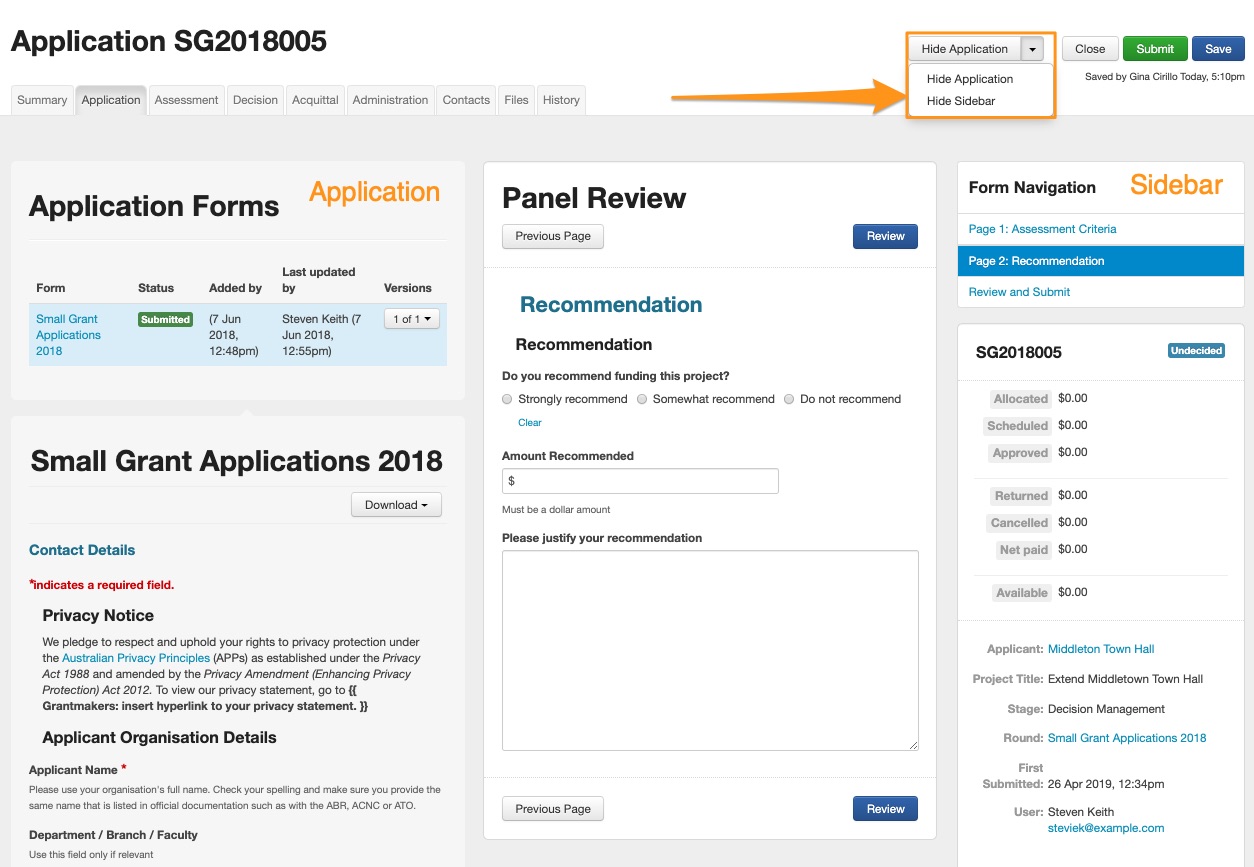Switch to the Assessment tab
Viewport: 1254px width, 867px height.
pyautogui.click(x=186, y=100)
